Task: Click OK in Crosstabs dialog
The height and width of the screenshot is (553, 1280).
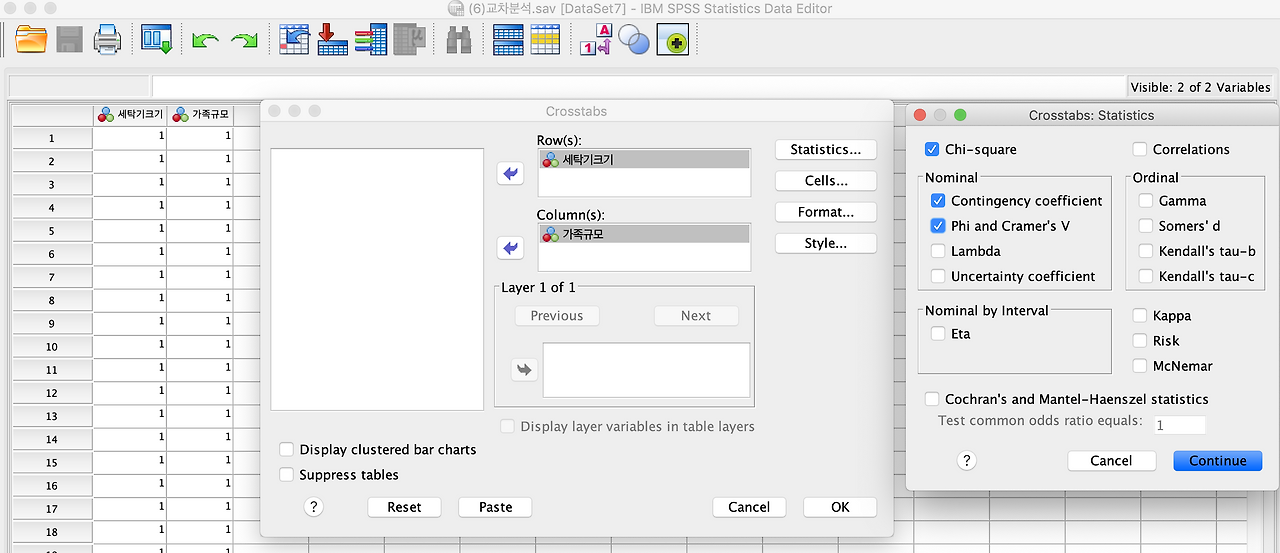Action: 840,507
